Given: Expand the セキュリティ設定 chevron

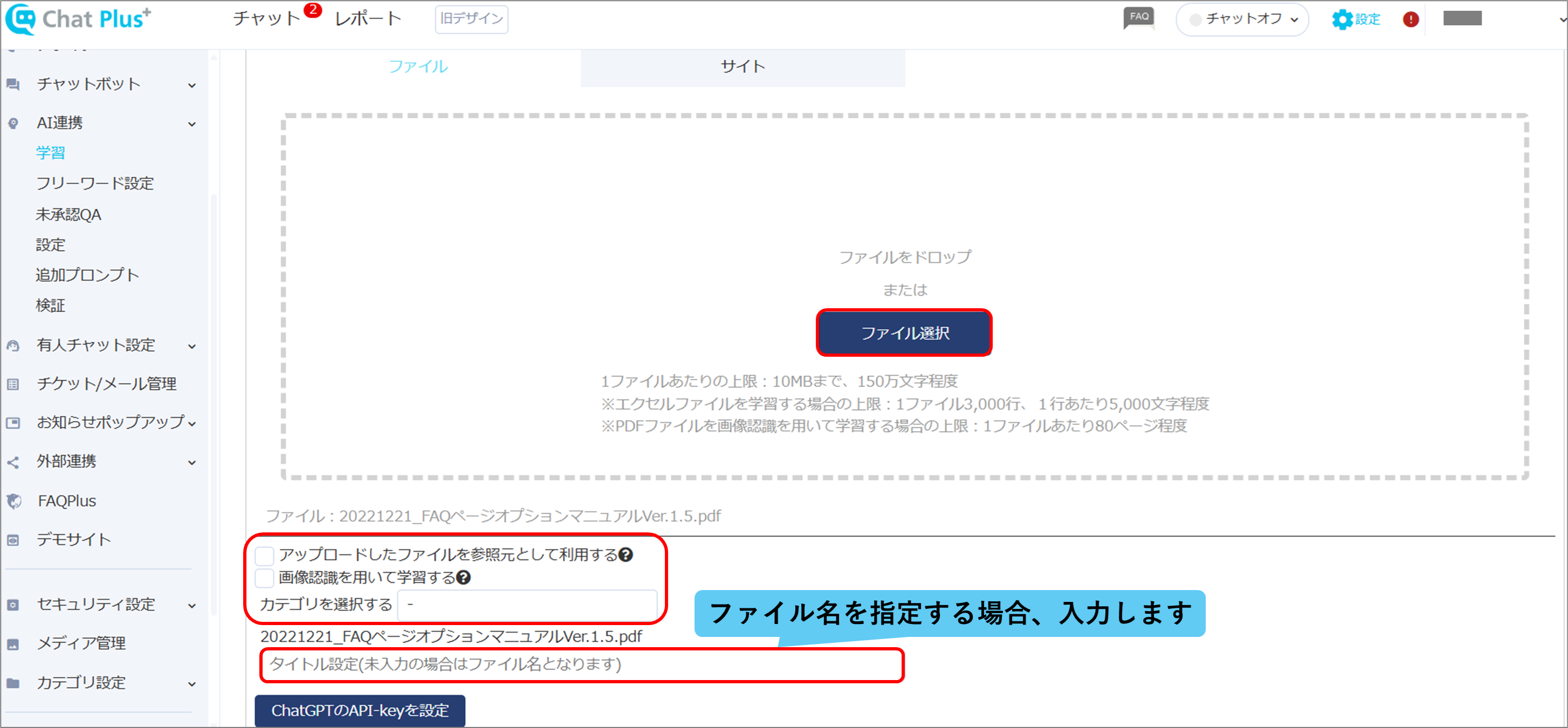Looking at the screenshot, I should [x=192, y=606].
